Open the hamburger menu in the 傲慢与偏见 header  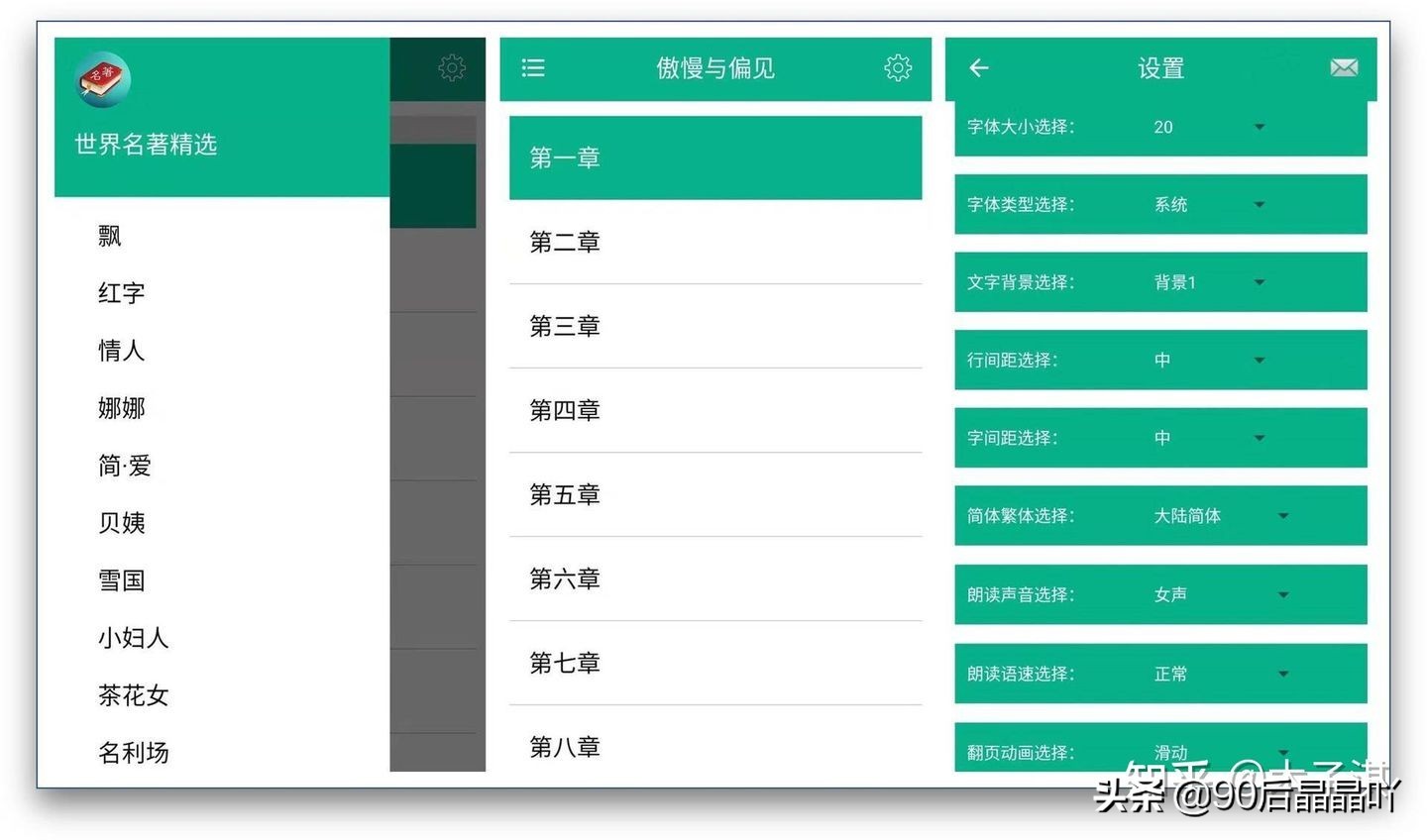point(533,67)
